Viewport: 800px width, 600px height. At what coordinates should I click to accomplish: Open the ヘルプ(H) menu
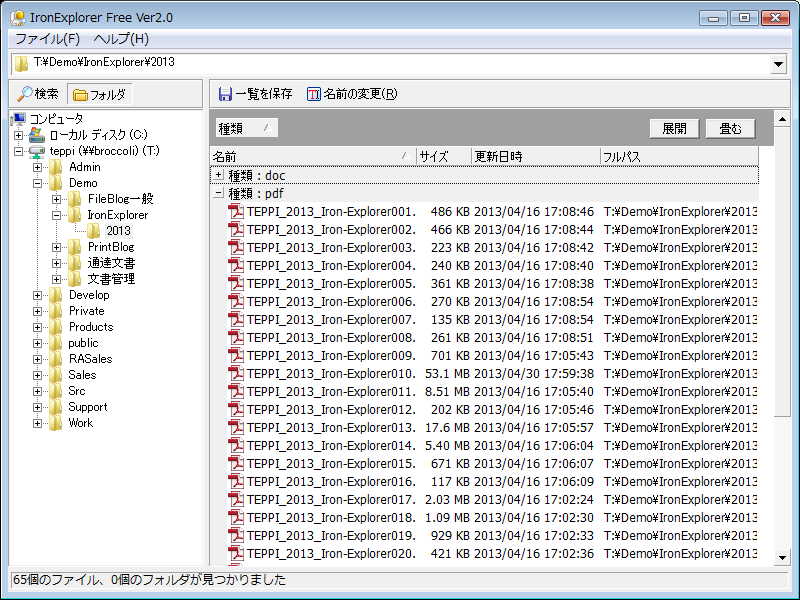(121, 39)
